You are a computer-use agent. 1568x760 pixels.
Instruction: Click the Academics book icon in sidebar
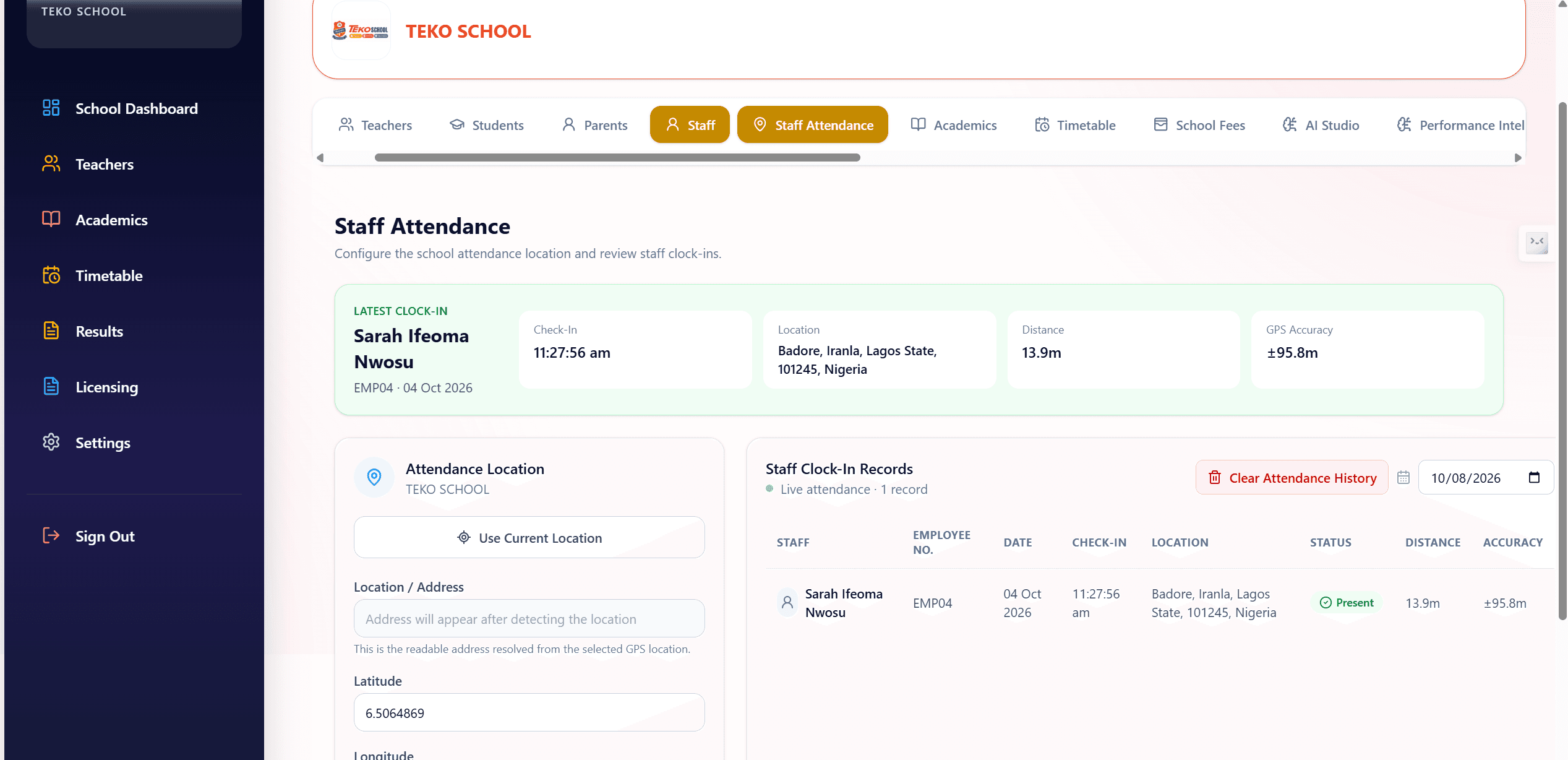[51, 219]
